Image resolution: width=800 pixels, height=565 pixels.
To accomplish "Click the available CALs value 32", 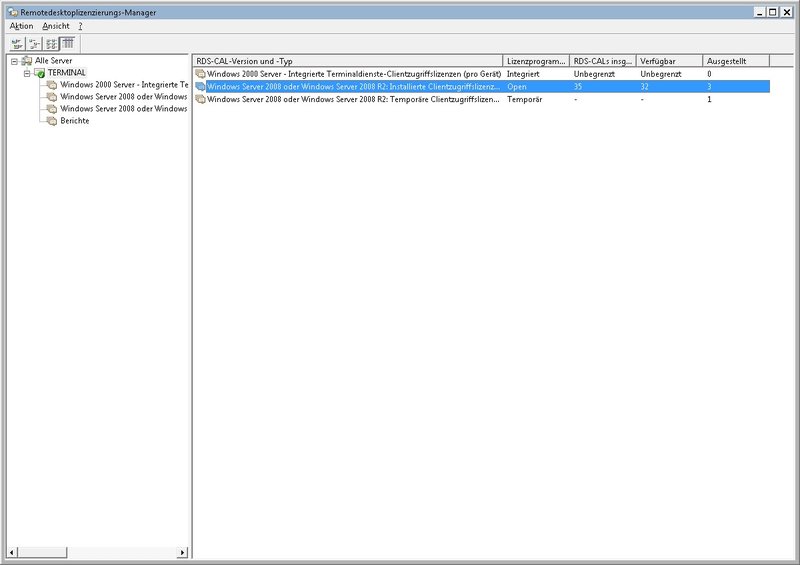I will pos(644,87).
